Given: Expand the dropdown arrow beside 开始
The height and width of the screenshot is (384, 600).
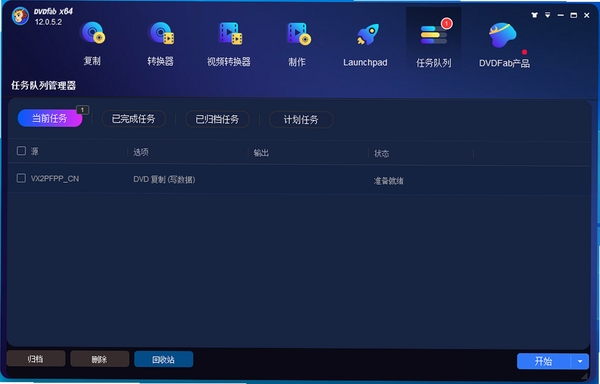Looking at the screenshot, I should click(580, 361).
